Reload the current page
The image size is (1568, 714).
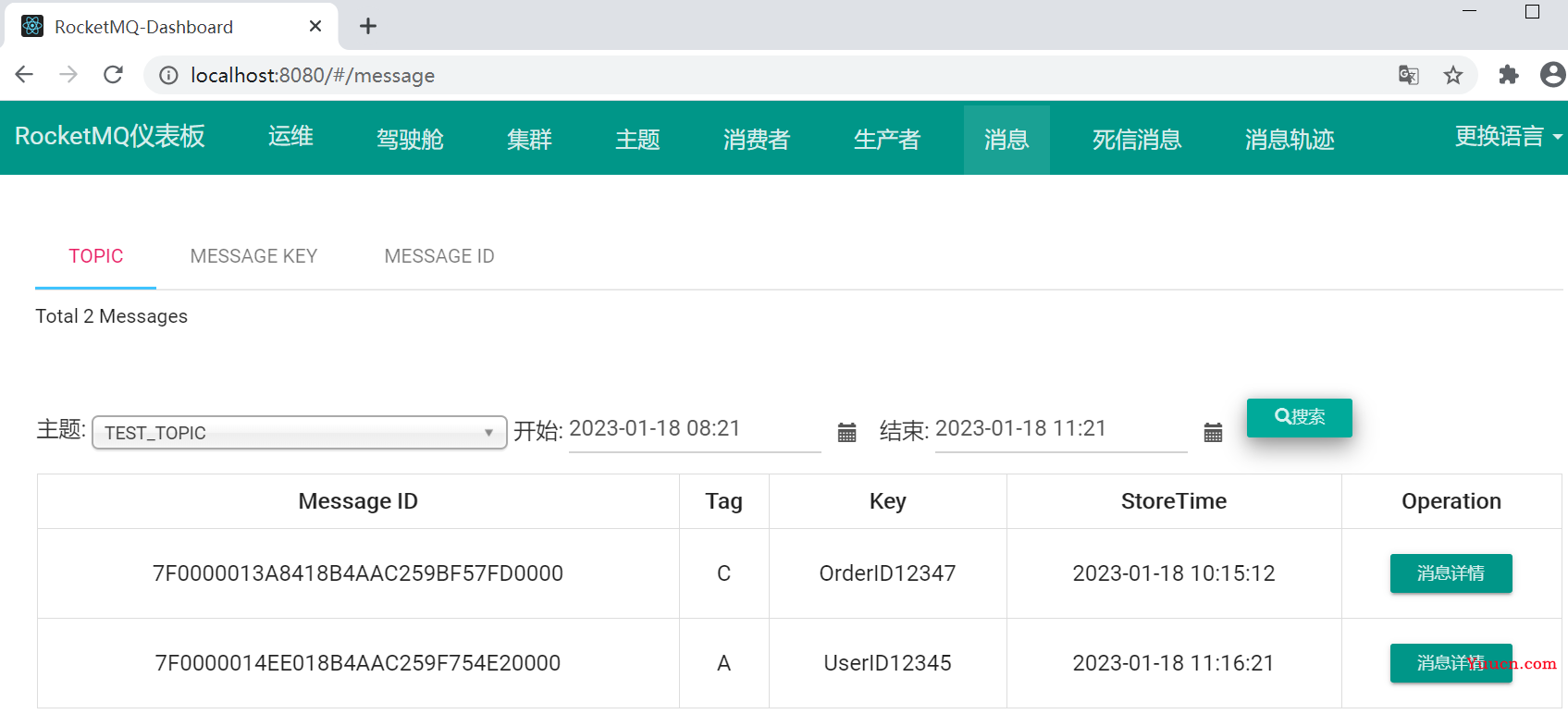113,75
